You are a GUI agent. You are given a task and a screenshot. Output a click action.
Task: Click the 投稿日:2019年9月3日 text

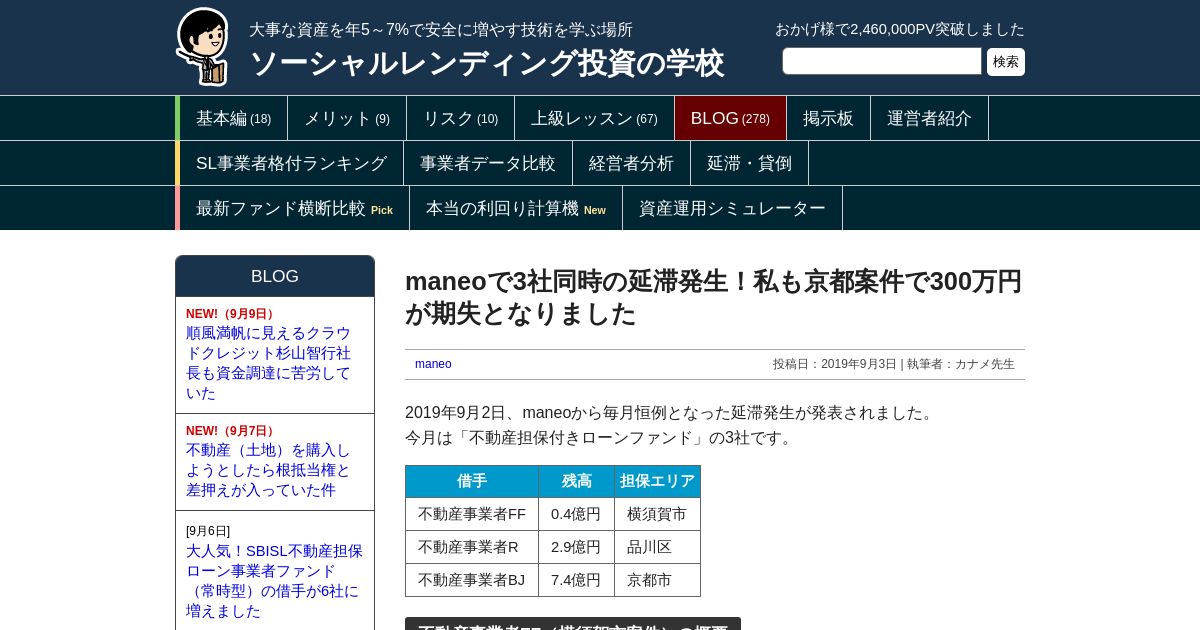[834, 364]
